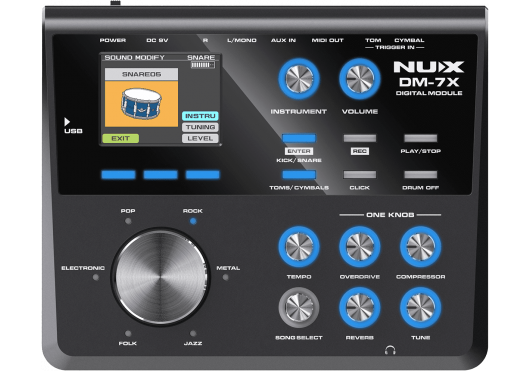Click the L/MONO output label
The width and height of the screenshot is (530, 371).
[242, 40]
